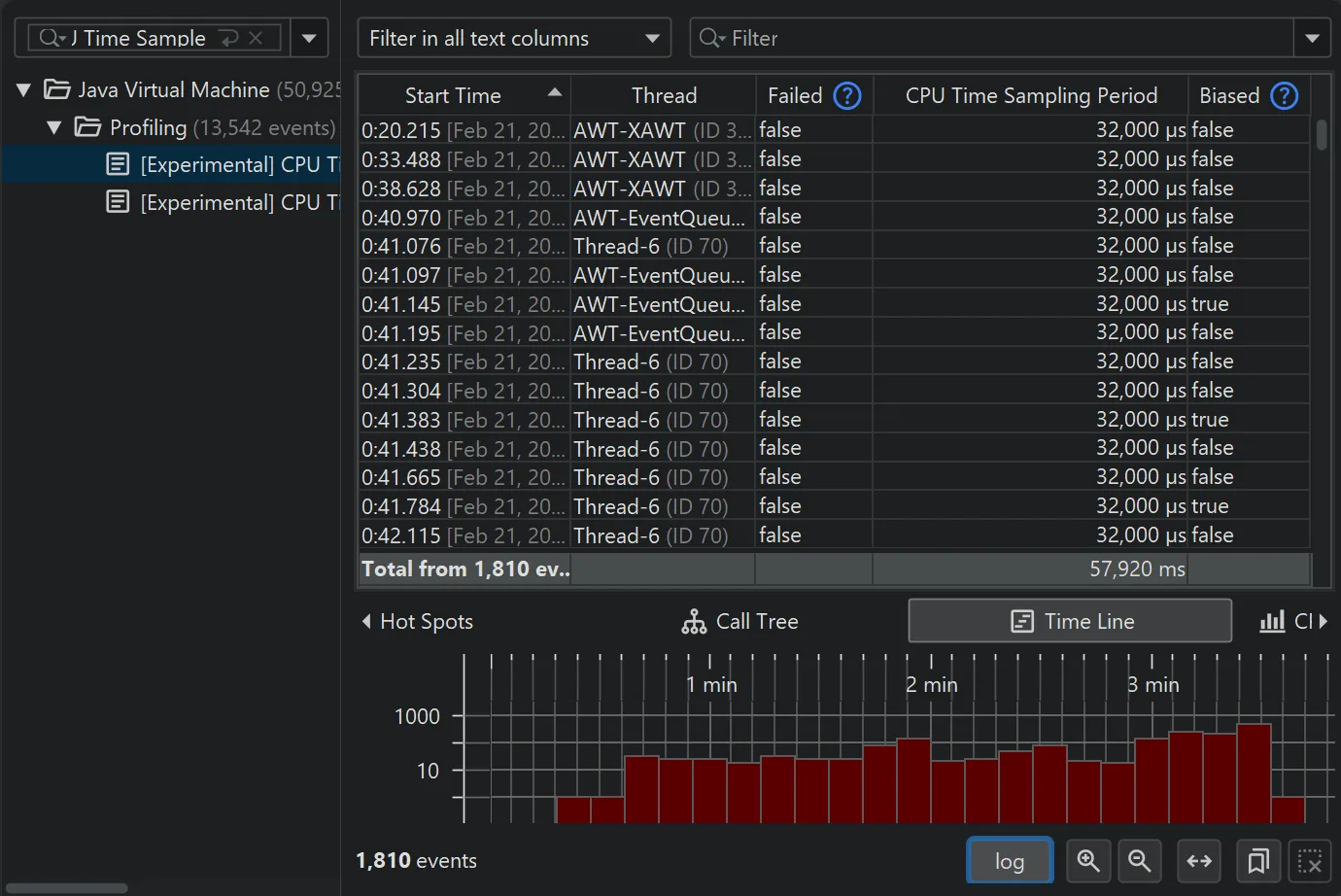Switch to the Hot Spots tab
The image size is (1341, 896).
click(x=427, y=621)
